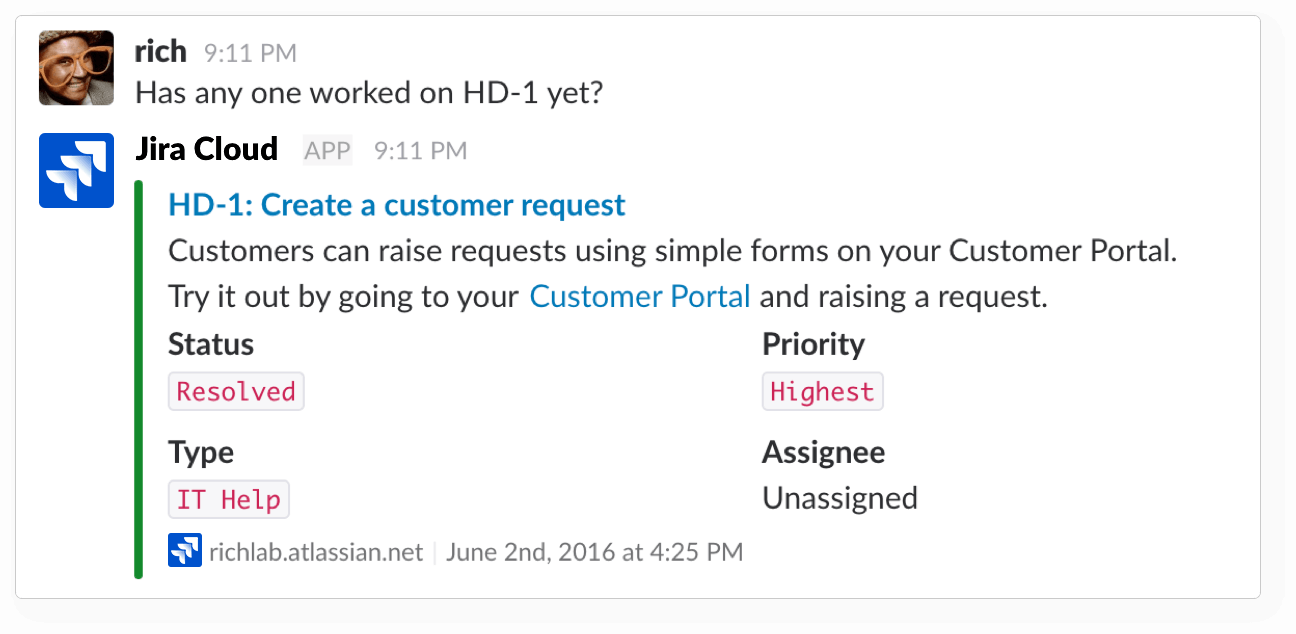1296x634 pixels.
Task: Click the Priority field label
Action: click(x=813, y=344)
